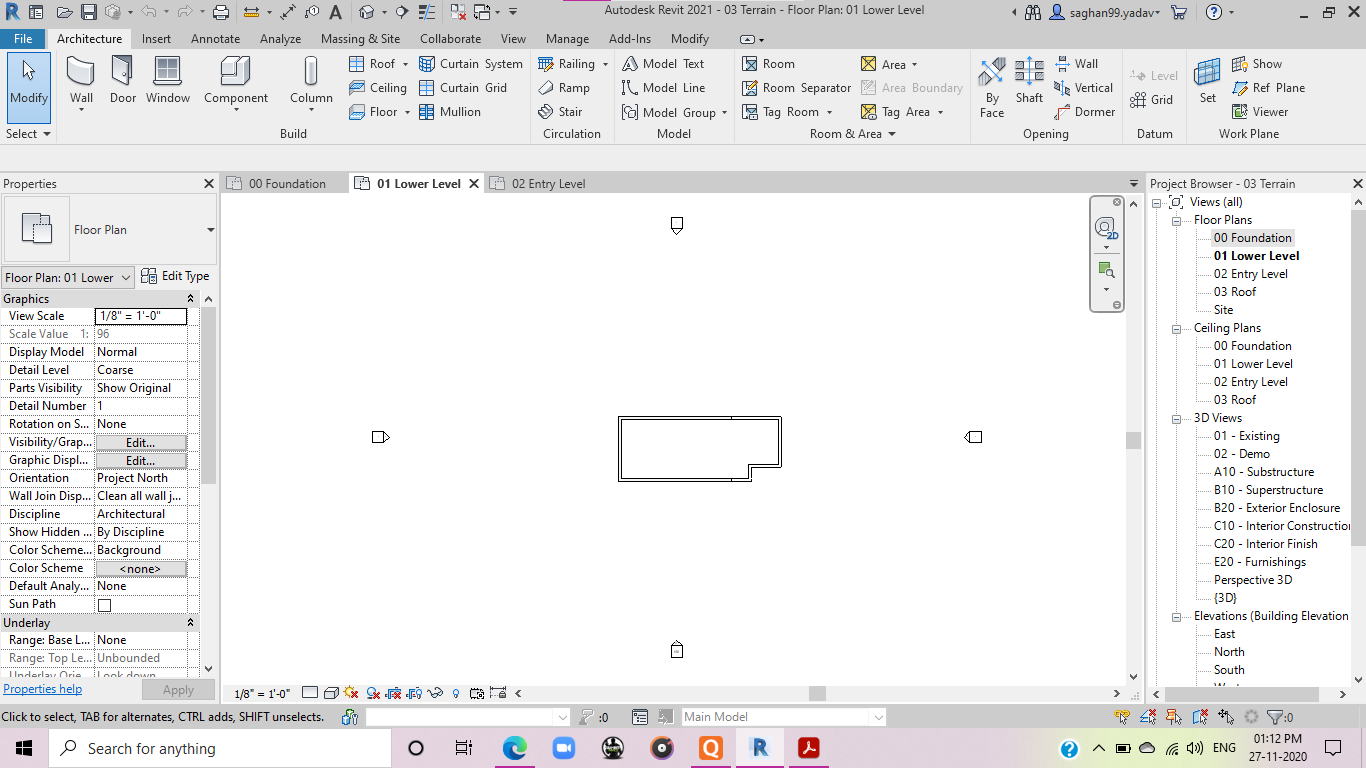Click the Edit Type button
1366x768 pixels.
pos(176,277)
